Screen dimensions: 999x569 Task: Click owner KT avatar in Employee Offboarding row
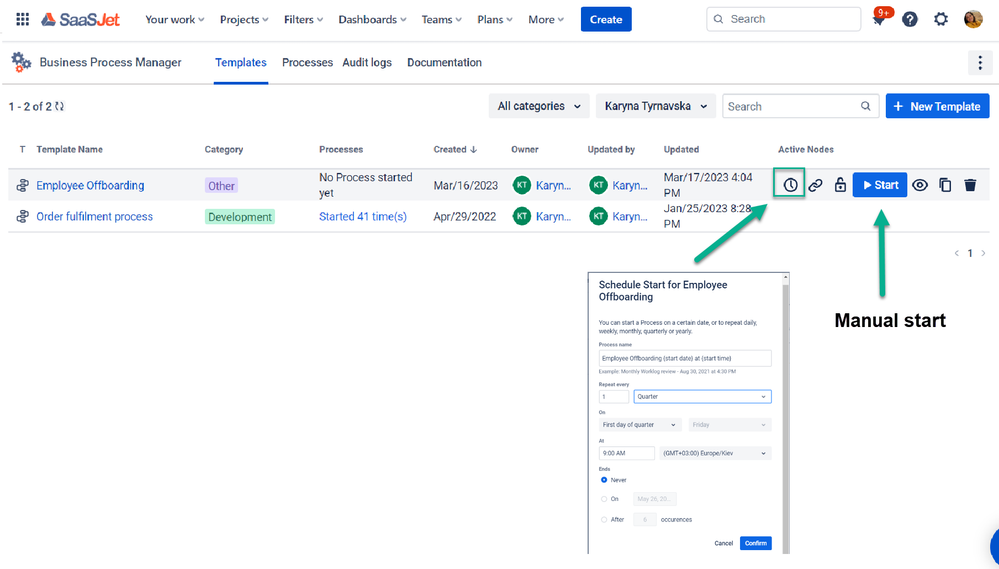coord(522,185)
